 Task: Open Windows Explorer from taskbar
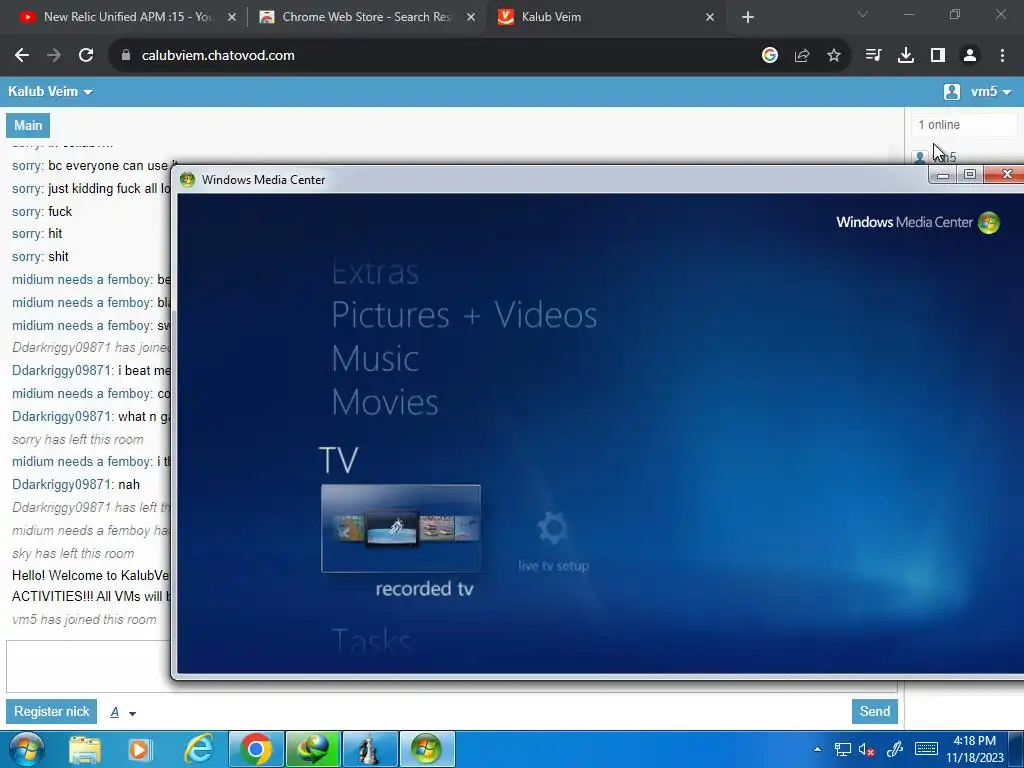pos(85,750)
